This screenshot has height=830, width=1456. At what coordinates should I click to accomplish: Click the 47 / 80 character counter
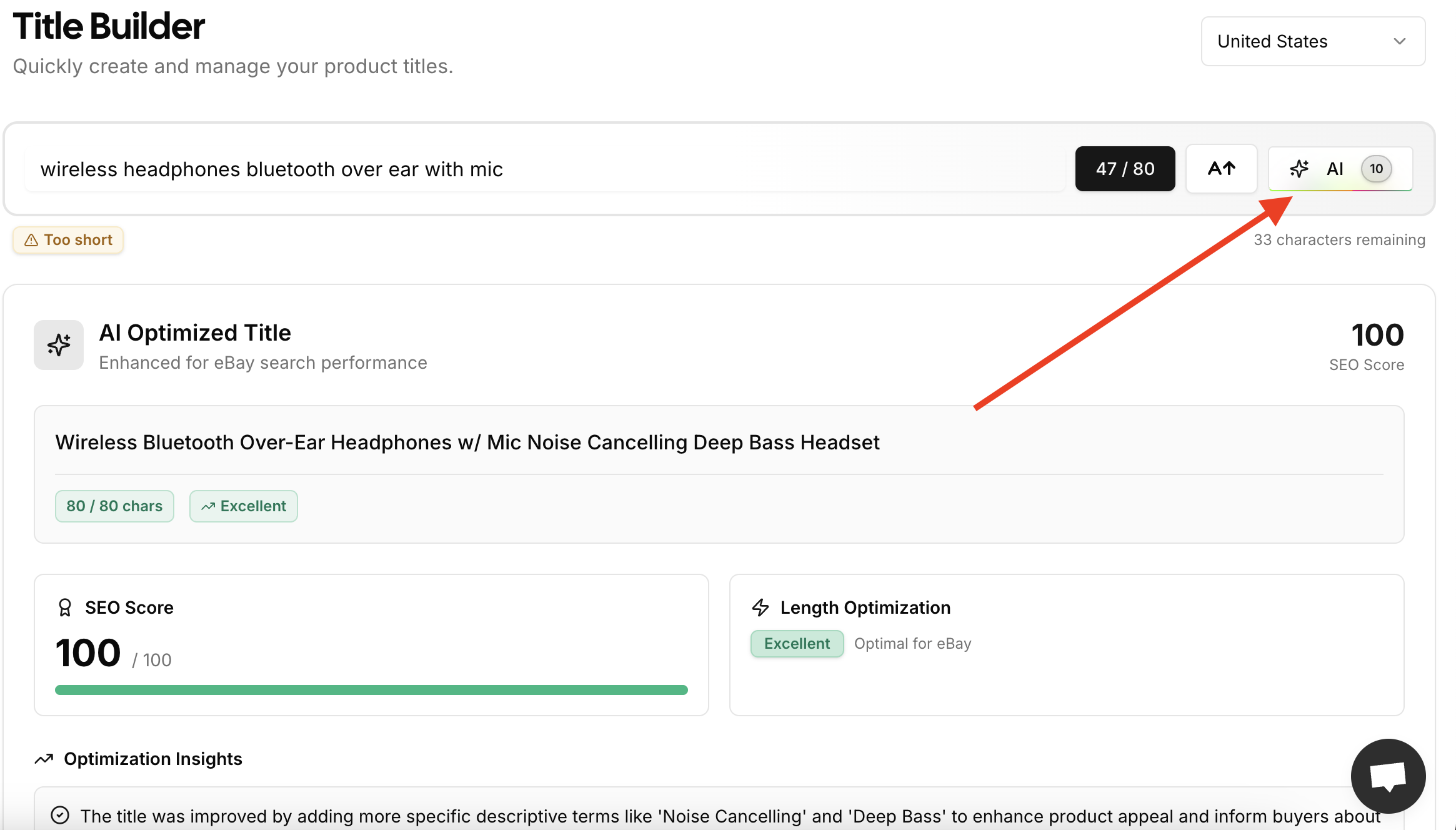pos(1125,169)
